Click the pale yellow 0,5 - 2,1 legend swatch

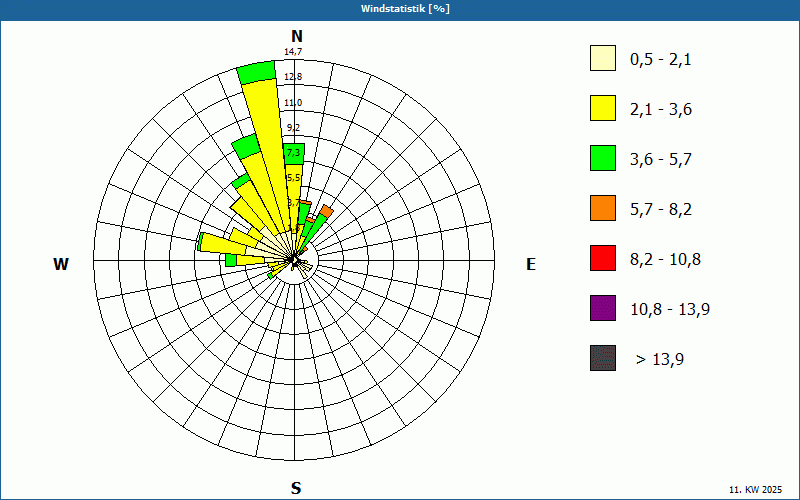(x=603, y=58)
